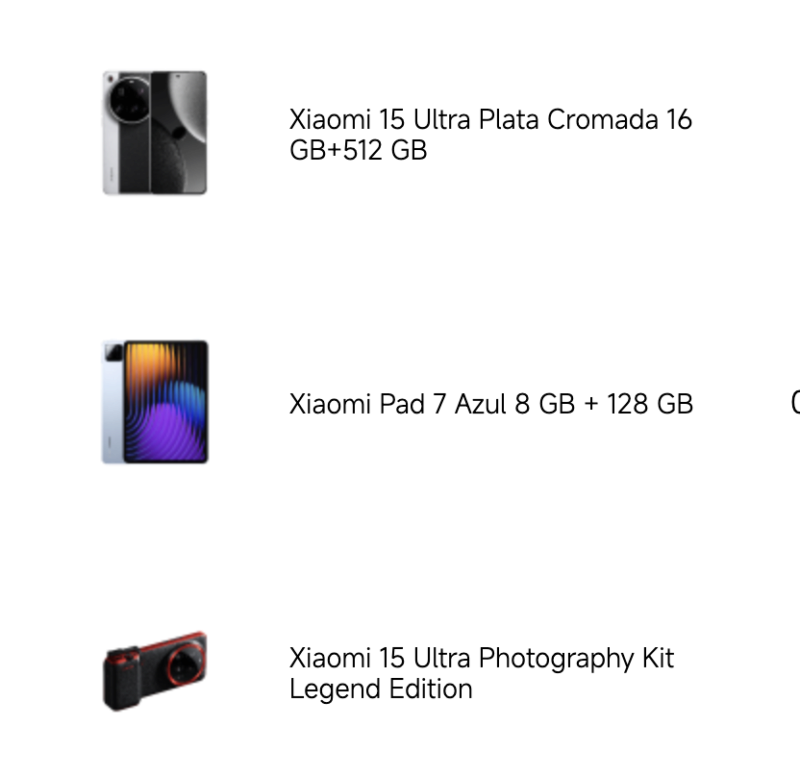Click the Xiaomi 15 Ultra Photography Kit title
Screen dimensions: 800x777
(x=482, y=673)
